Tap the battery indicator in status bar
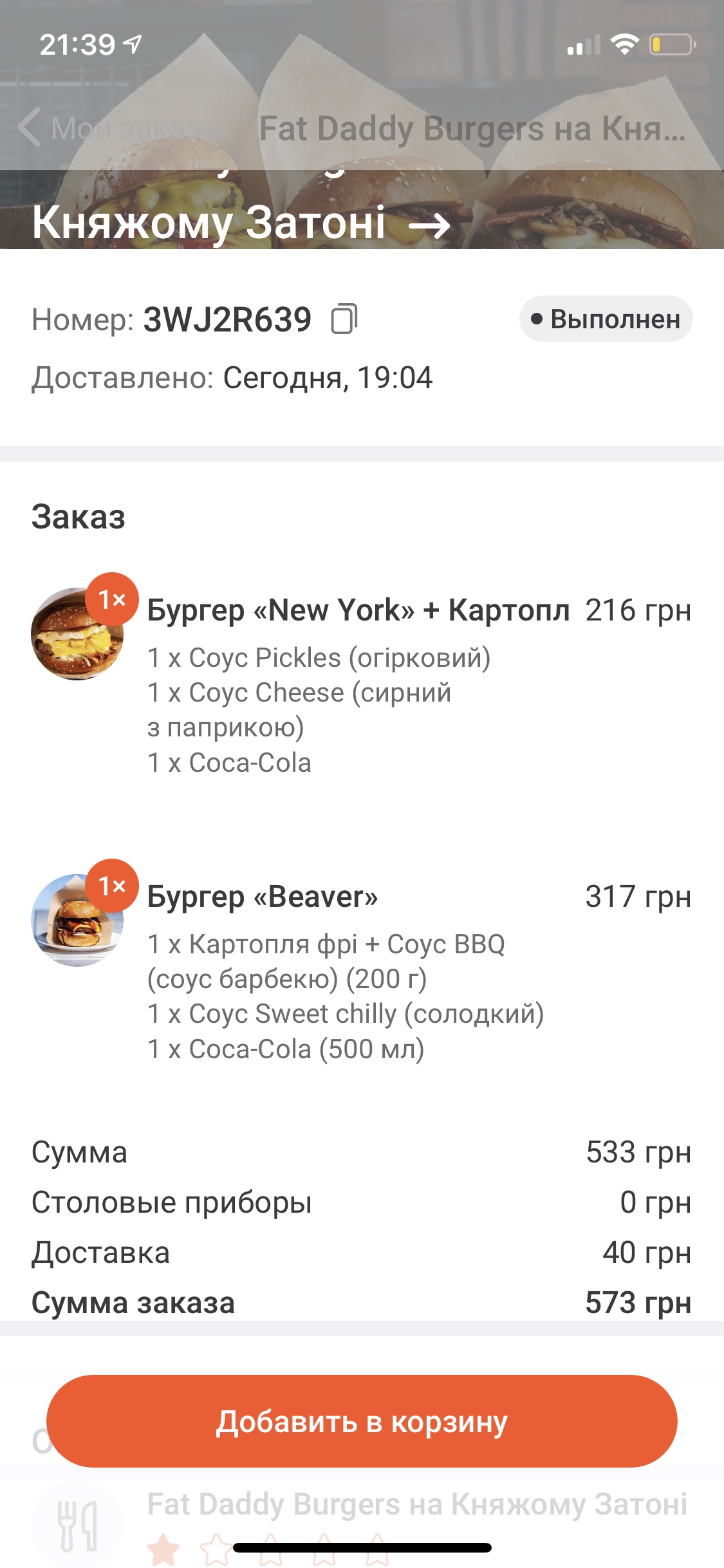724x1568 pixels. (673, 44)
